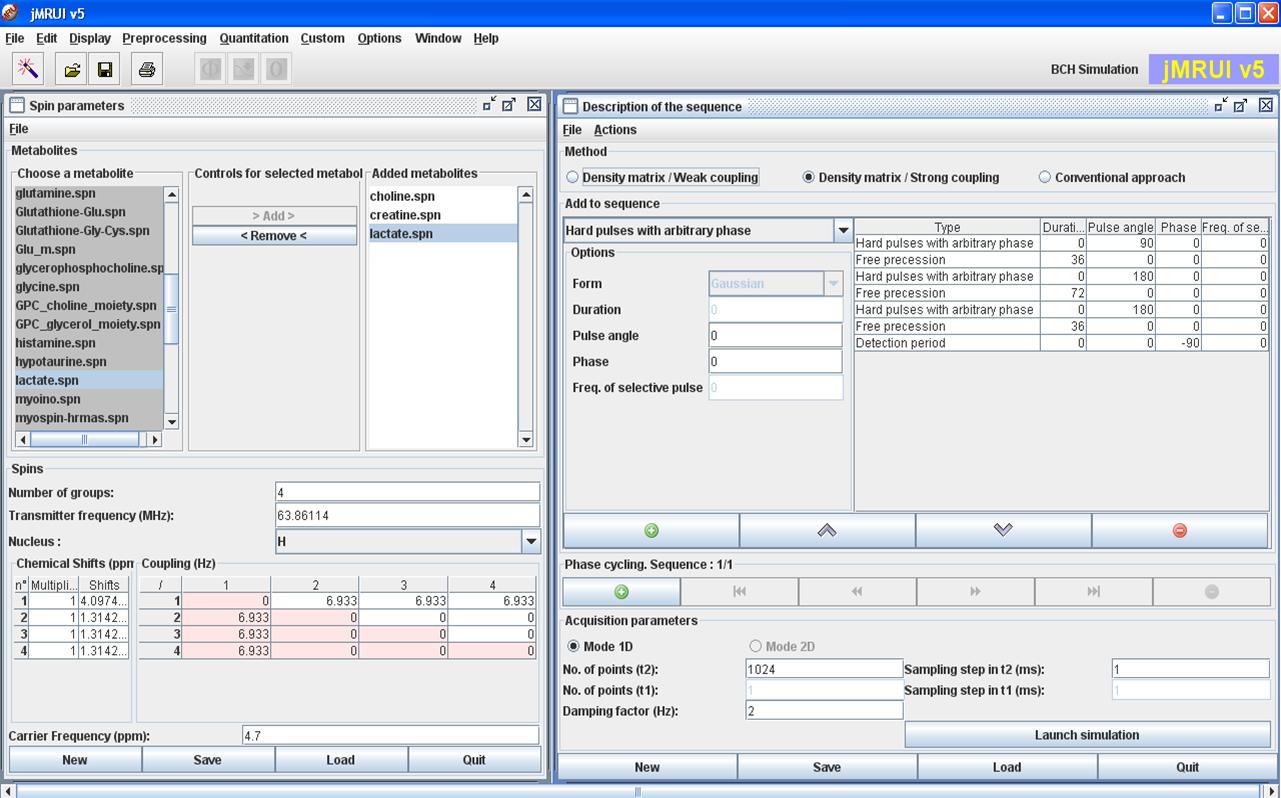Click metabolite list vertical scrollbar thumb
Viewport: 1281px width, 798px height.
pyautogui.click(x=171, y=309)
